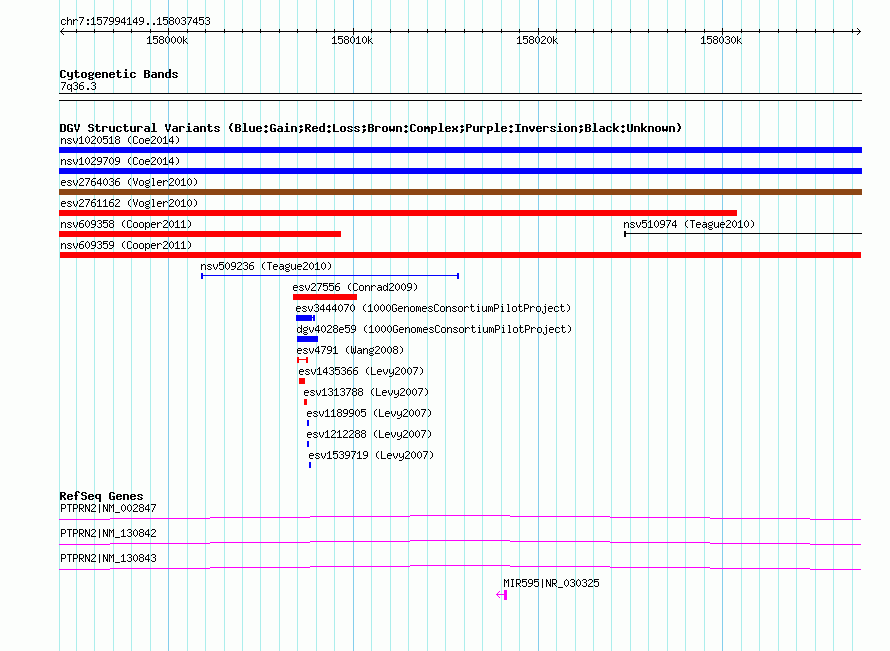Click the 158010k ruler tick label

tap(352, 40)
